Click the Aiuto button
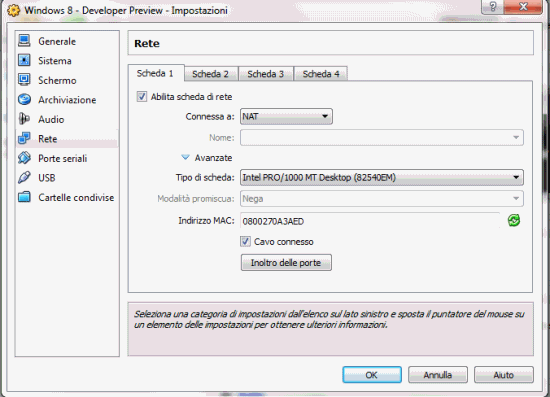The image size is (550, 397). [x=504, y=375]
